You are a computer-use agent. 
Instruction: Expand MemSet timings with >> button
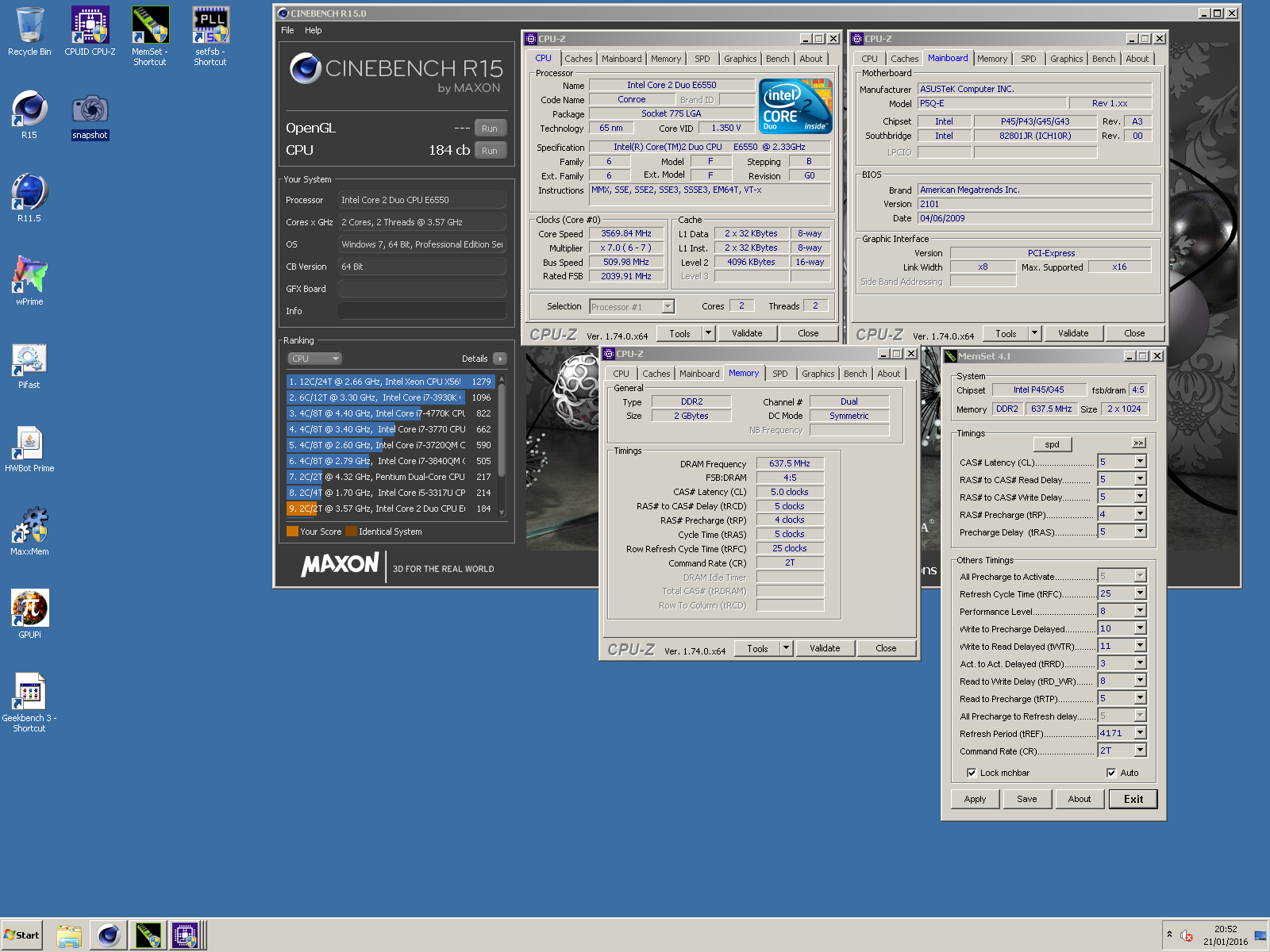(x=1139, y=443)
